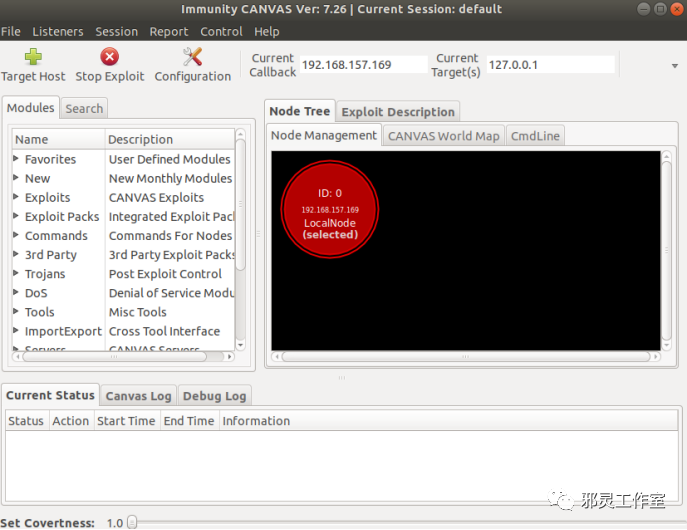Viewport: 687px width, 530px height.
Task: Click the modules list horizontal scrollbar
Action: [x=114, y=357]
